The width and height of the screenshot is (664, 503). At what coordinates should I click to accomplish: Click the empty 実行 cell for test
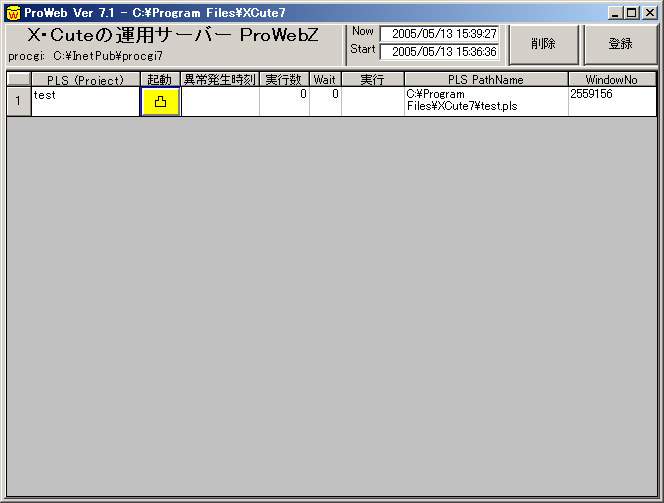point(373,101)
